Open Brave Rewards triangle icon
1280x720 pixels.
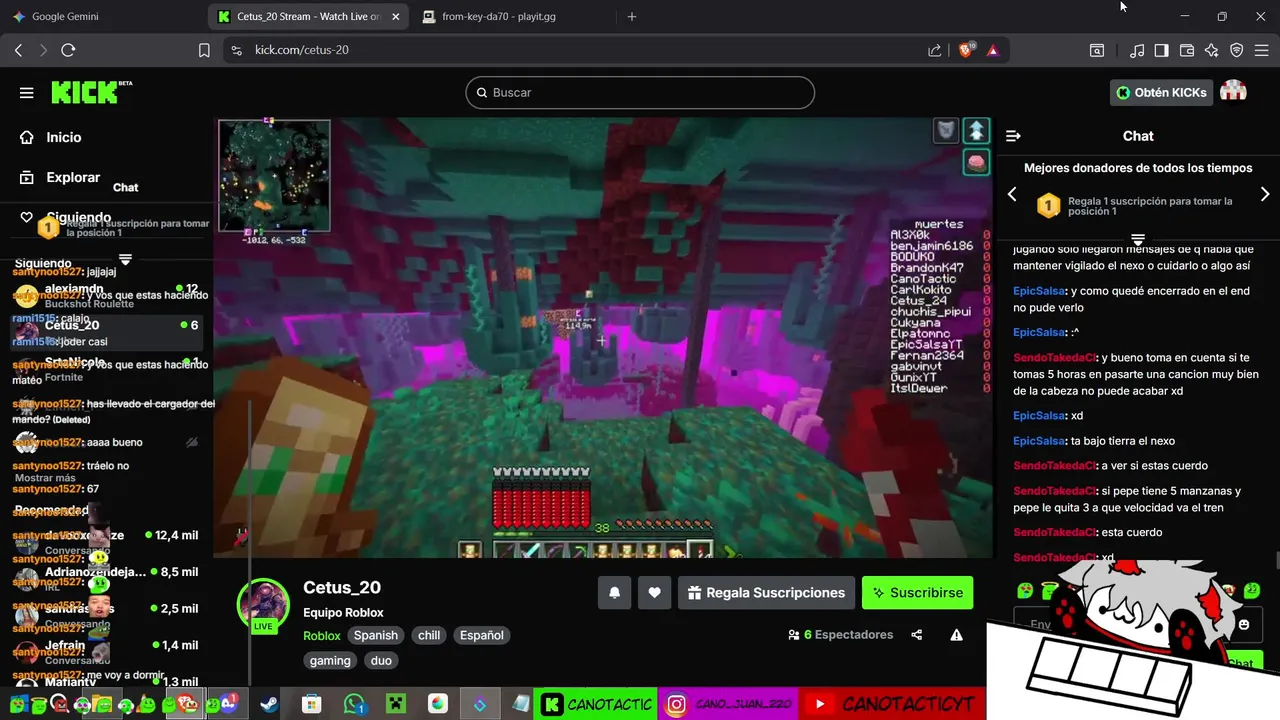click(993, 50)
